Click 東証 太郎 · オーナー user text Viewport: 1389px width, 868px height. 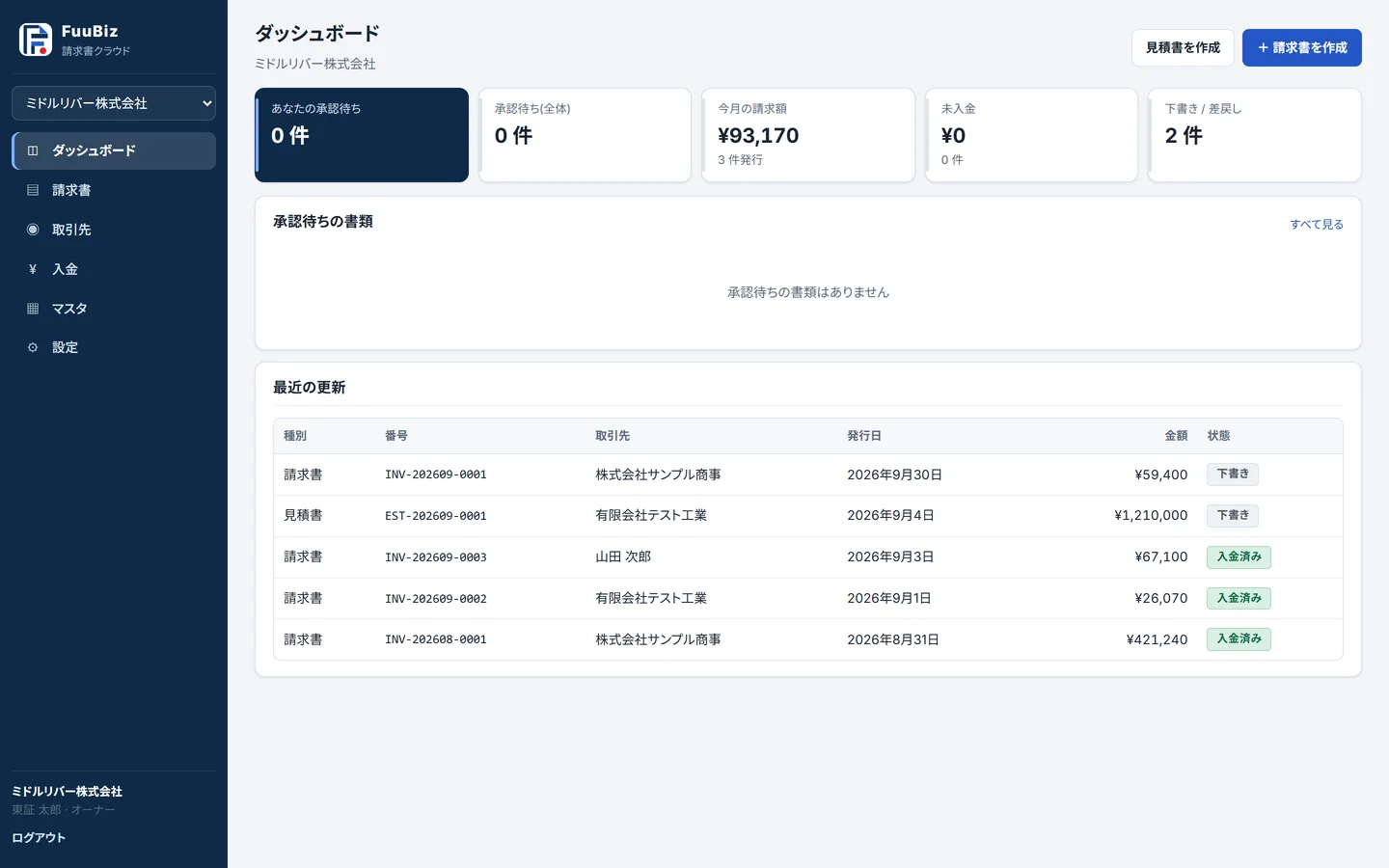click(64, 810)
